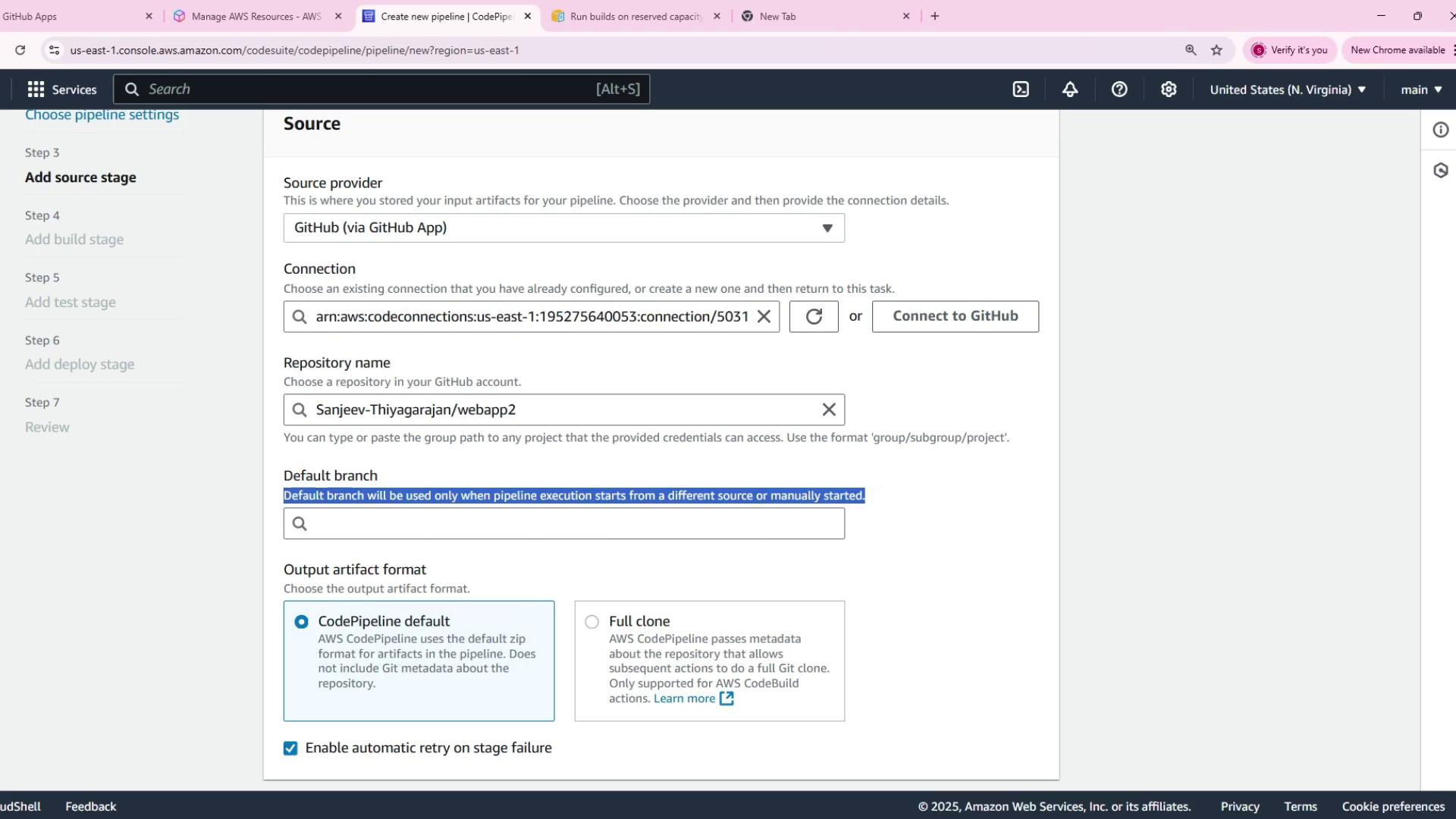Open the region selector United States (N. Virginia)
The image size is (1456, 819).
pos(1288,89)
